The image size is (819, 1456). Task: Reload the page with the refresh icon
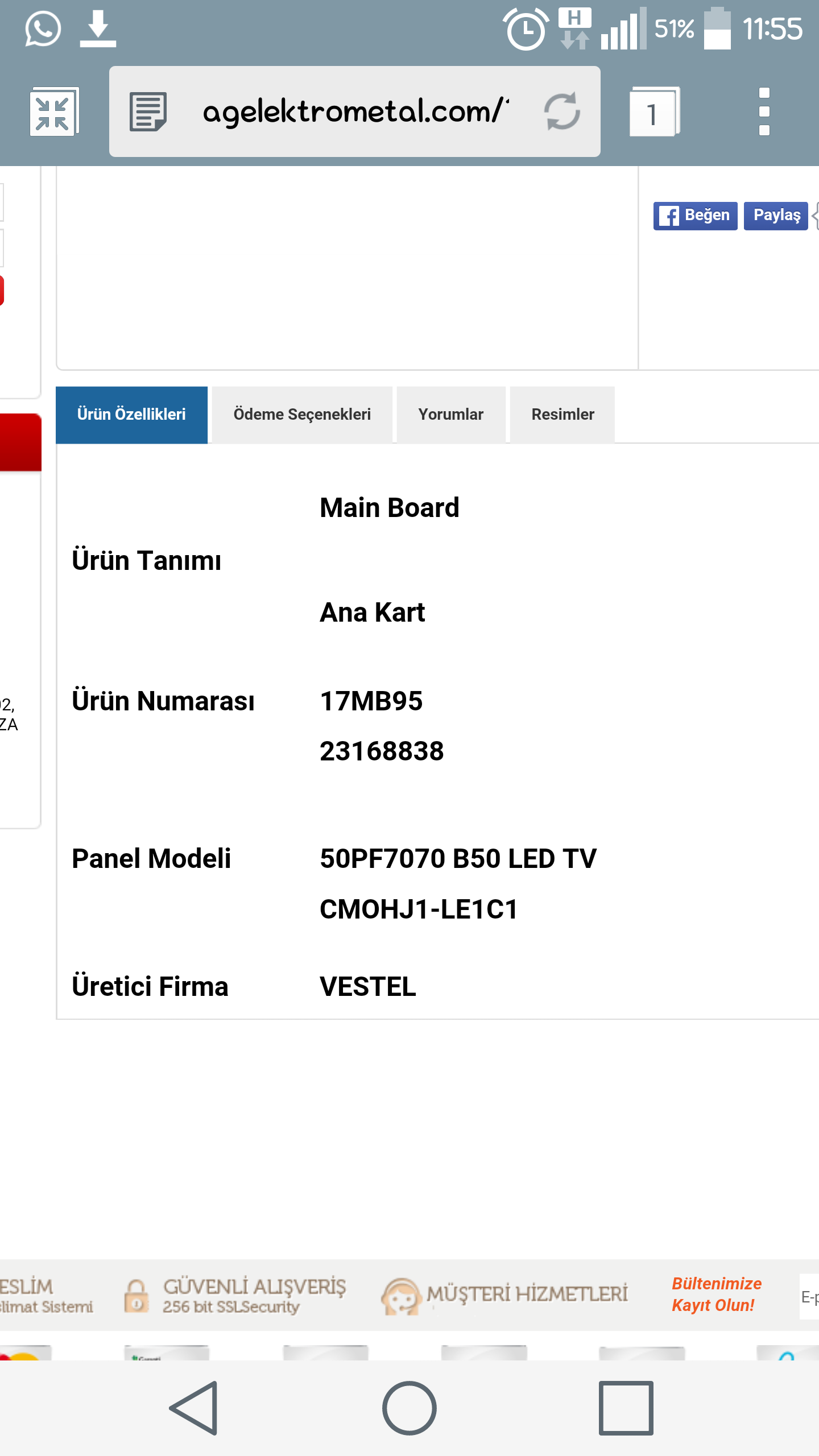(x=562, y=111)
